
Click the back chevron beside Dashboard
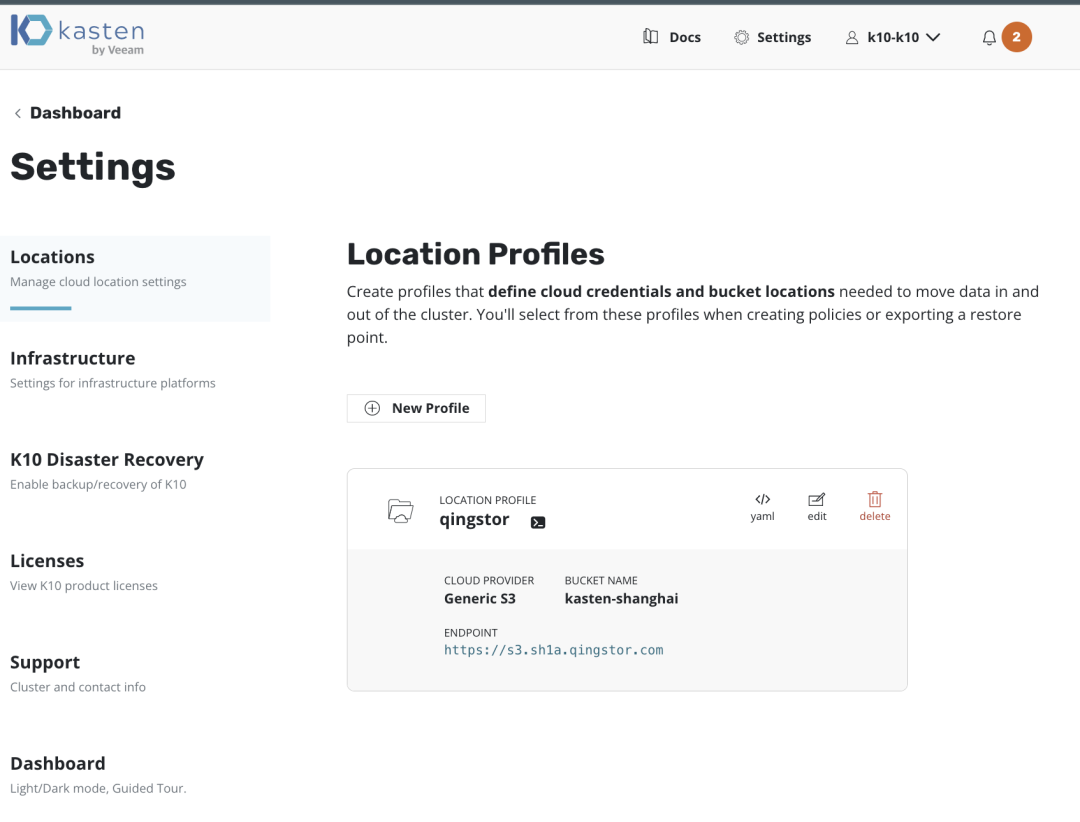[18, 113]
